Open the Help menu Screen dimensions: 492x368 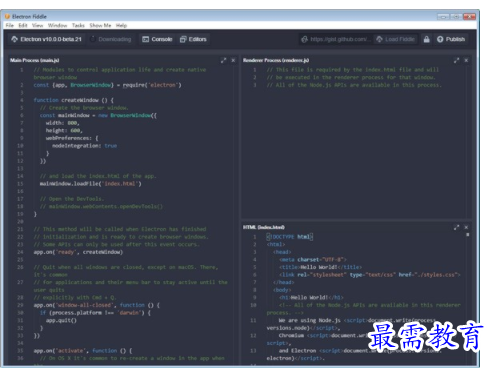coord(121,25)
